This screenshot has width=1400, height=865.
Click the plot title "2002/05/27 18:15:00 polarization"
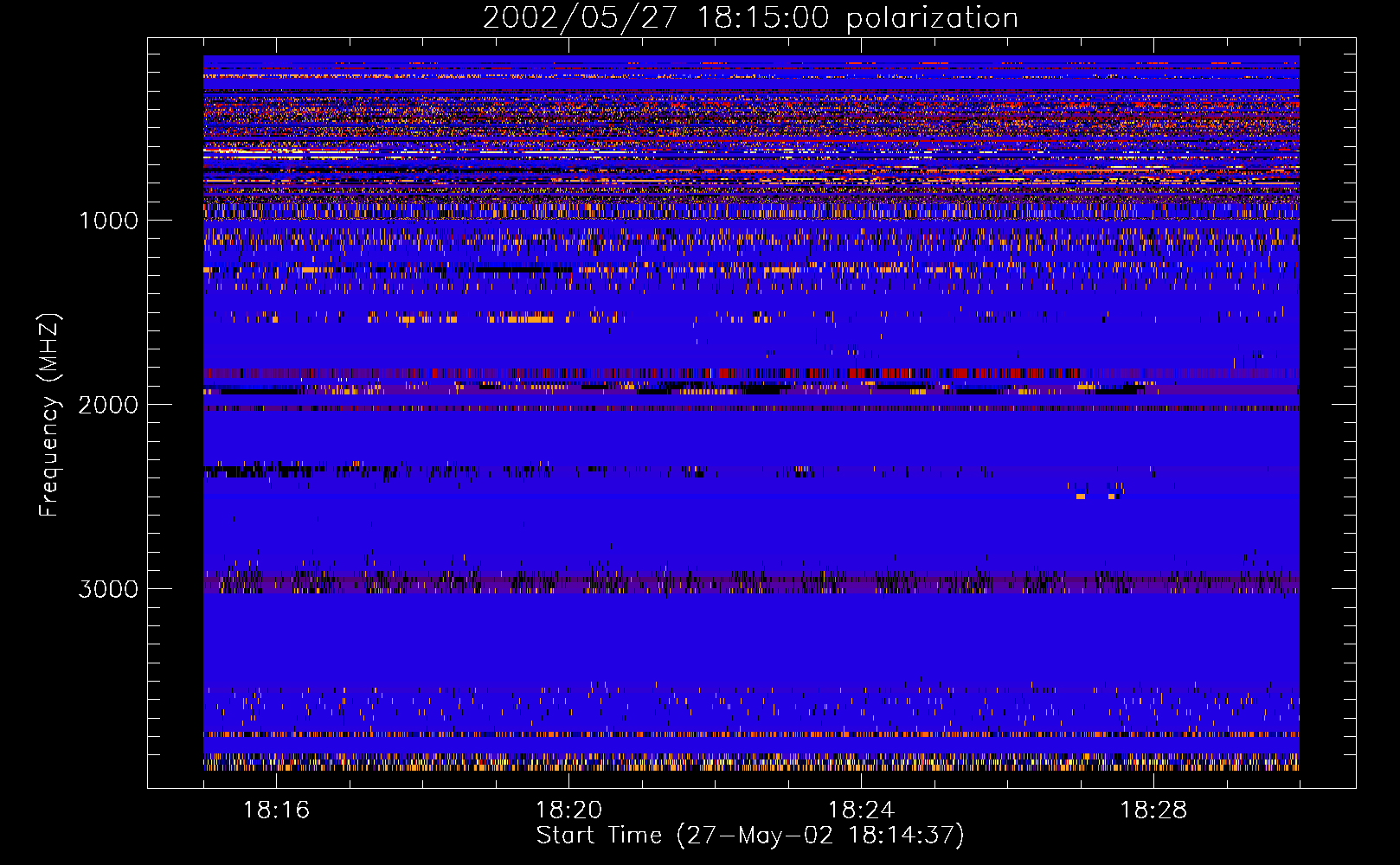click(x=750, y=18)
